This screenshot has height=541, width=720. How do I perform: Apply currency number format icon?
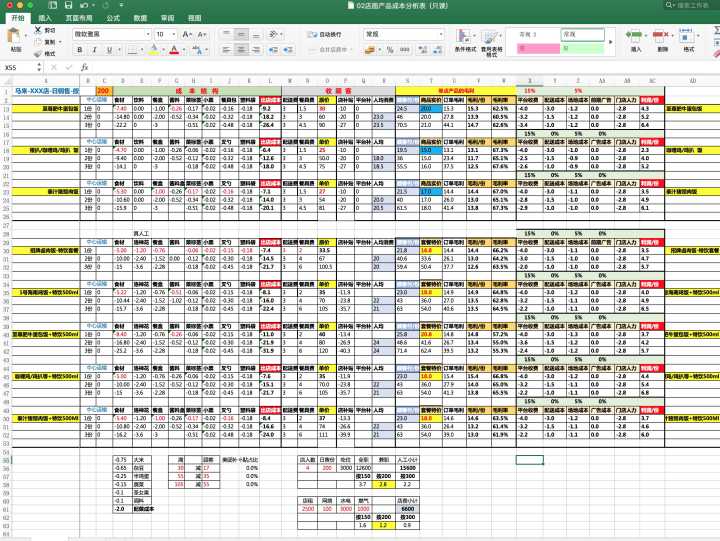click(370, 50)
